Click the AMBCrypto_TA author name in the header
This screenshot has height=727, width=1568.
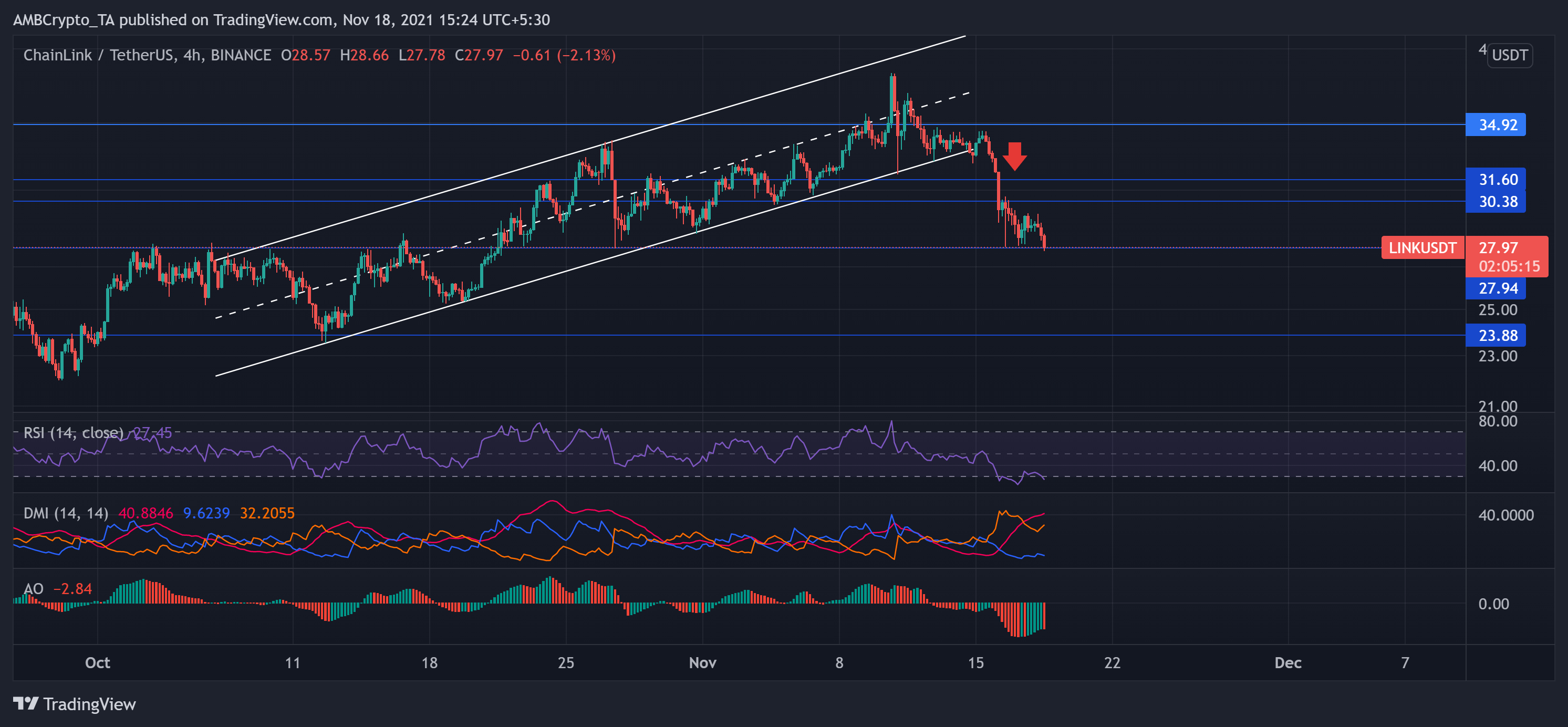click(x=61, y=20)
